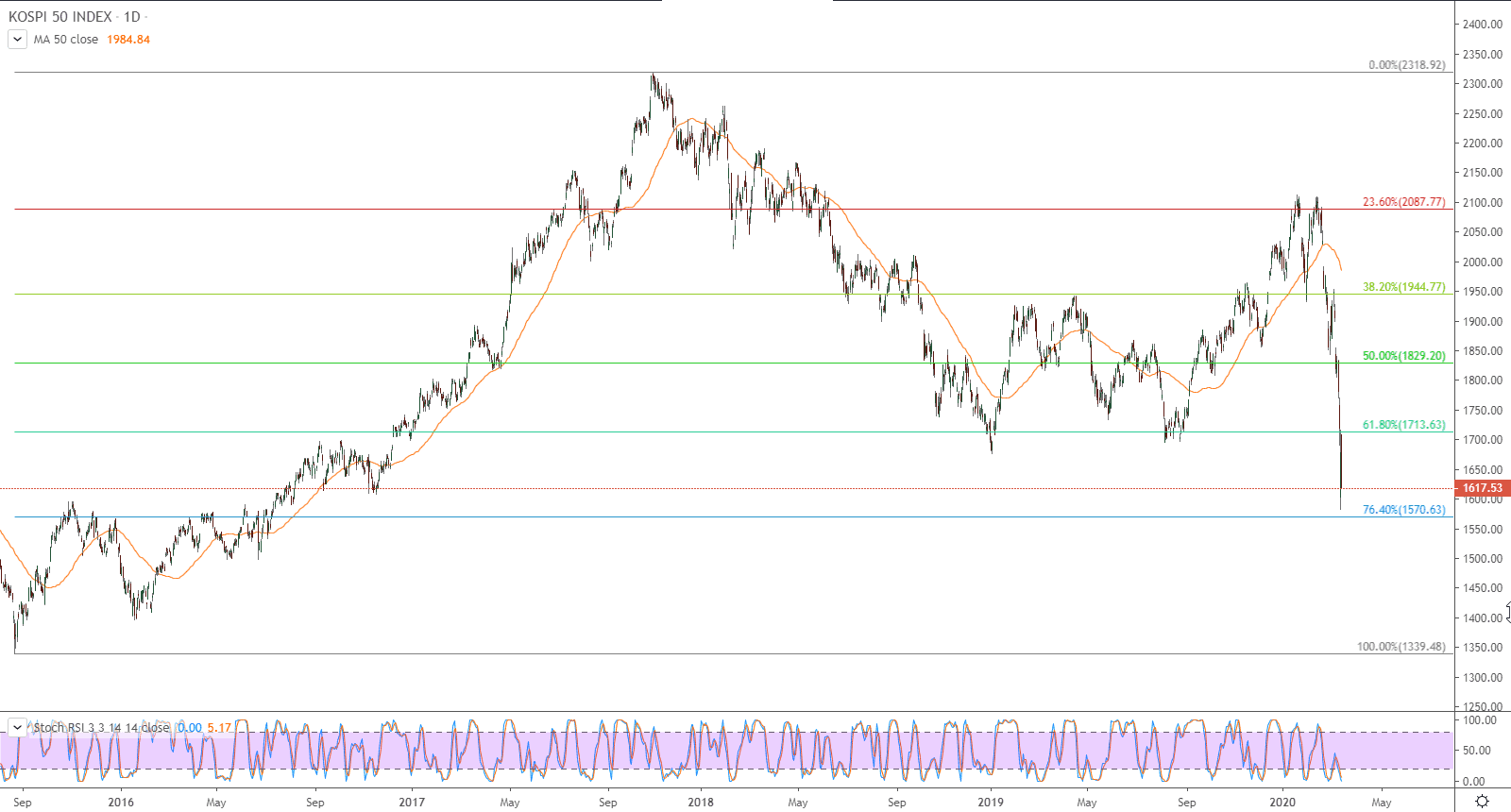1511x812 pixels.
Task: Click the 1300.00 price axis tick
Action: [1483, 678]
